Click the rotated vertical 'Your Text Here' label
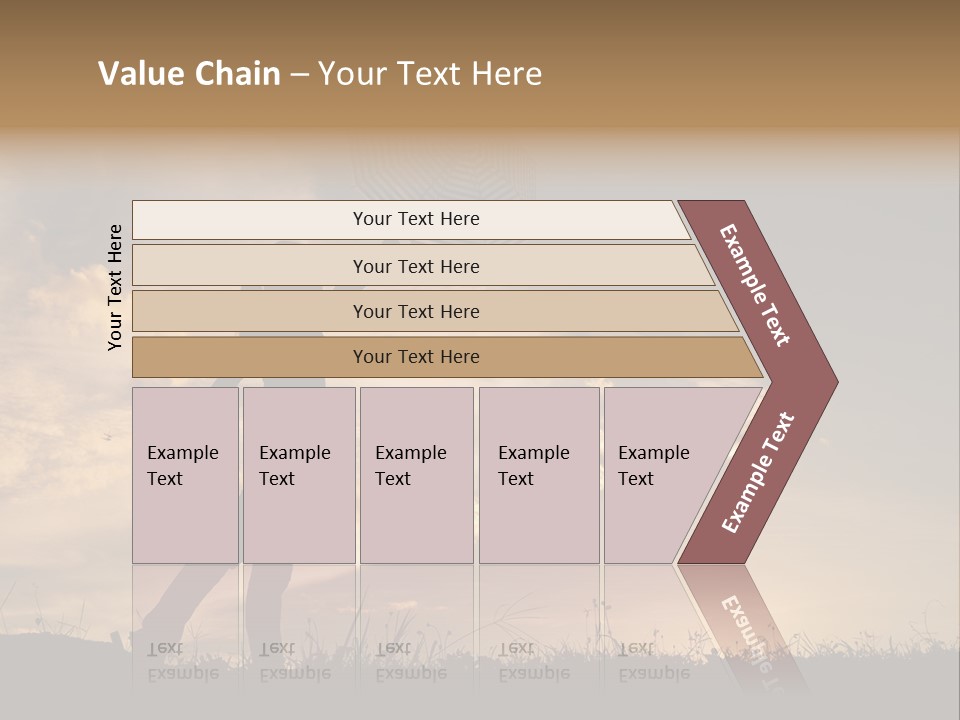The image size is (960, 720). click(115, 288)
